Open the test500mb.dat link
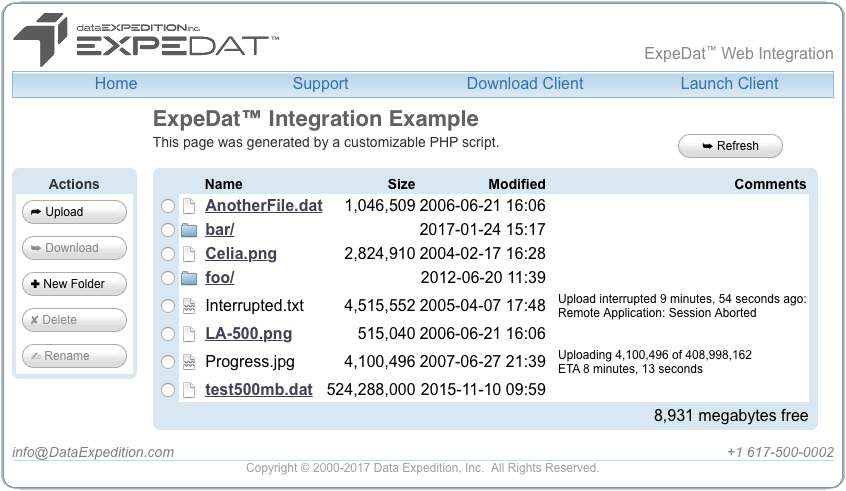Screen dimensions: 846x491 tap(258, 390)
